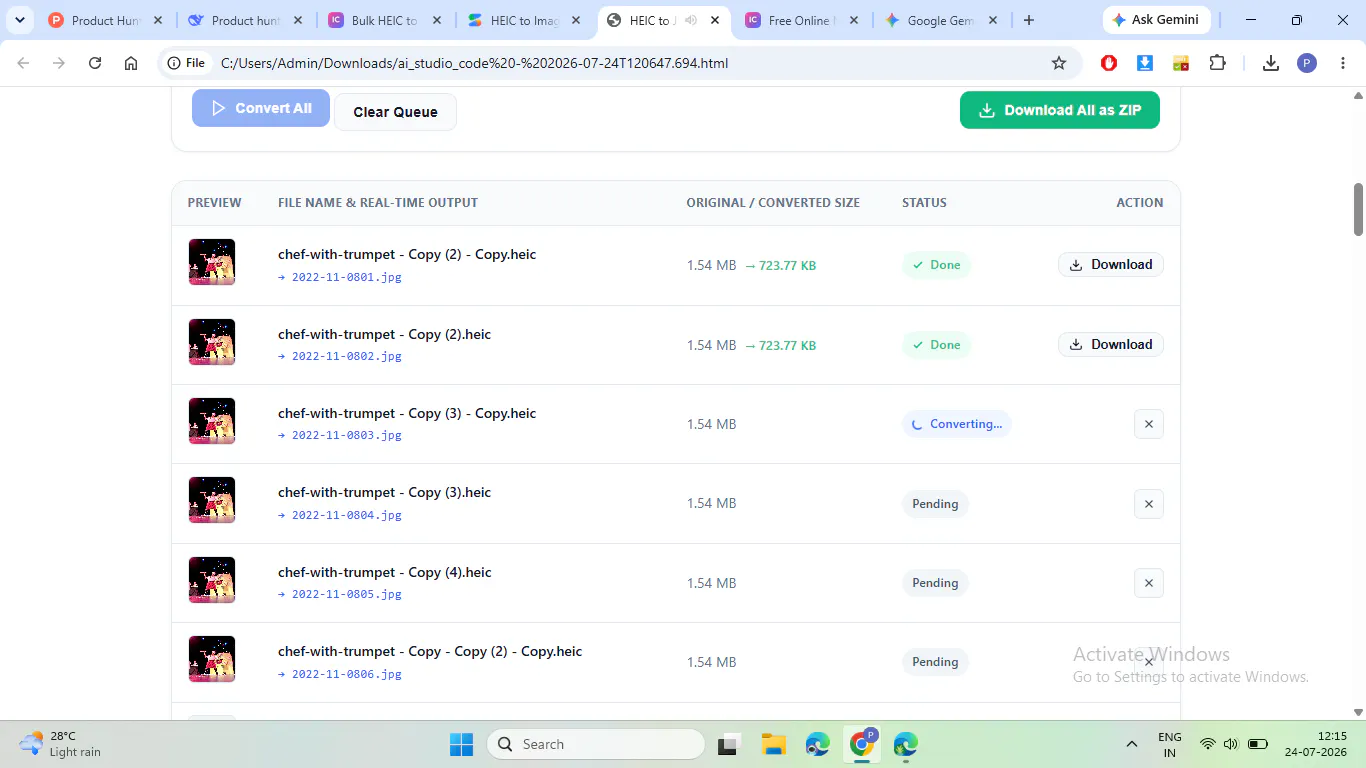Open thumbnail of Copy (2) - Copy.heic

coord(212,262)
